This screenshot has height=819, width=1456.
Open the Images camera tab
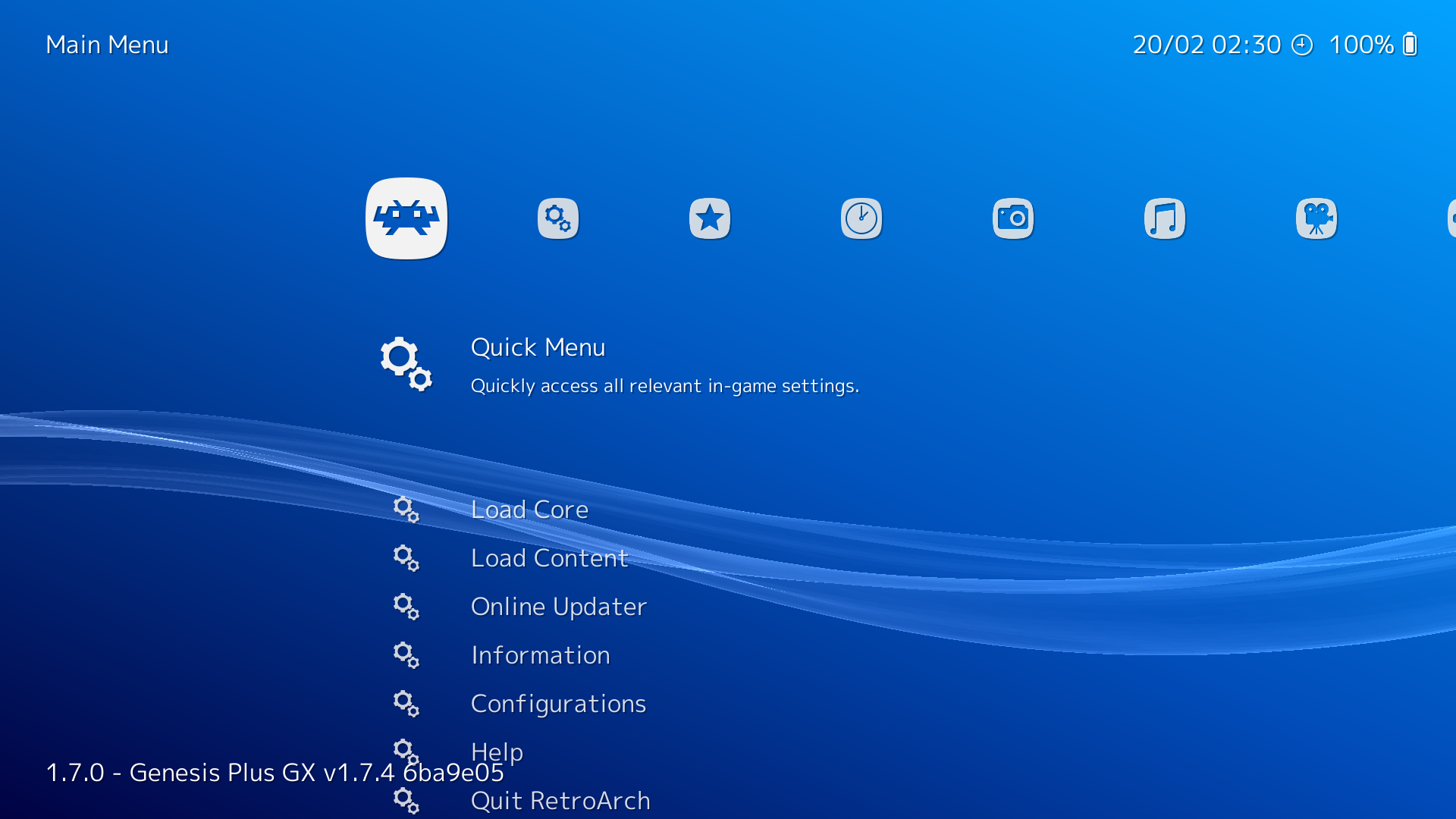[1013, 218]
